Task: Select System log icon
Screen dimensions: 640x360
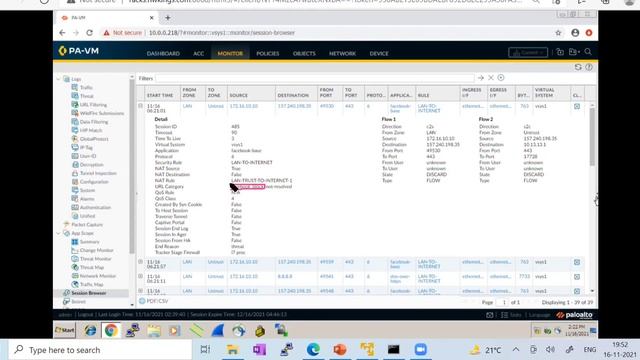Action: 75,190
